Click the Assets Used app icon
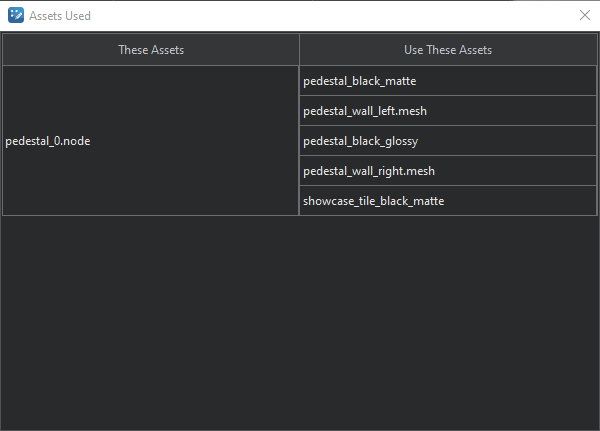Image resolution: width=600 pixels, height=431 pixels. pyautogui.click(x=16, y=15)
